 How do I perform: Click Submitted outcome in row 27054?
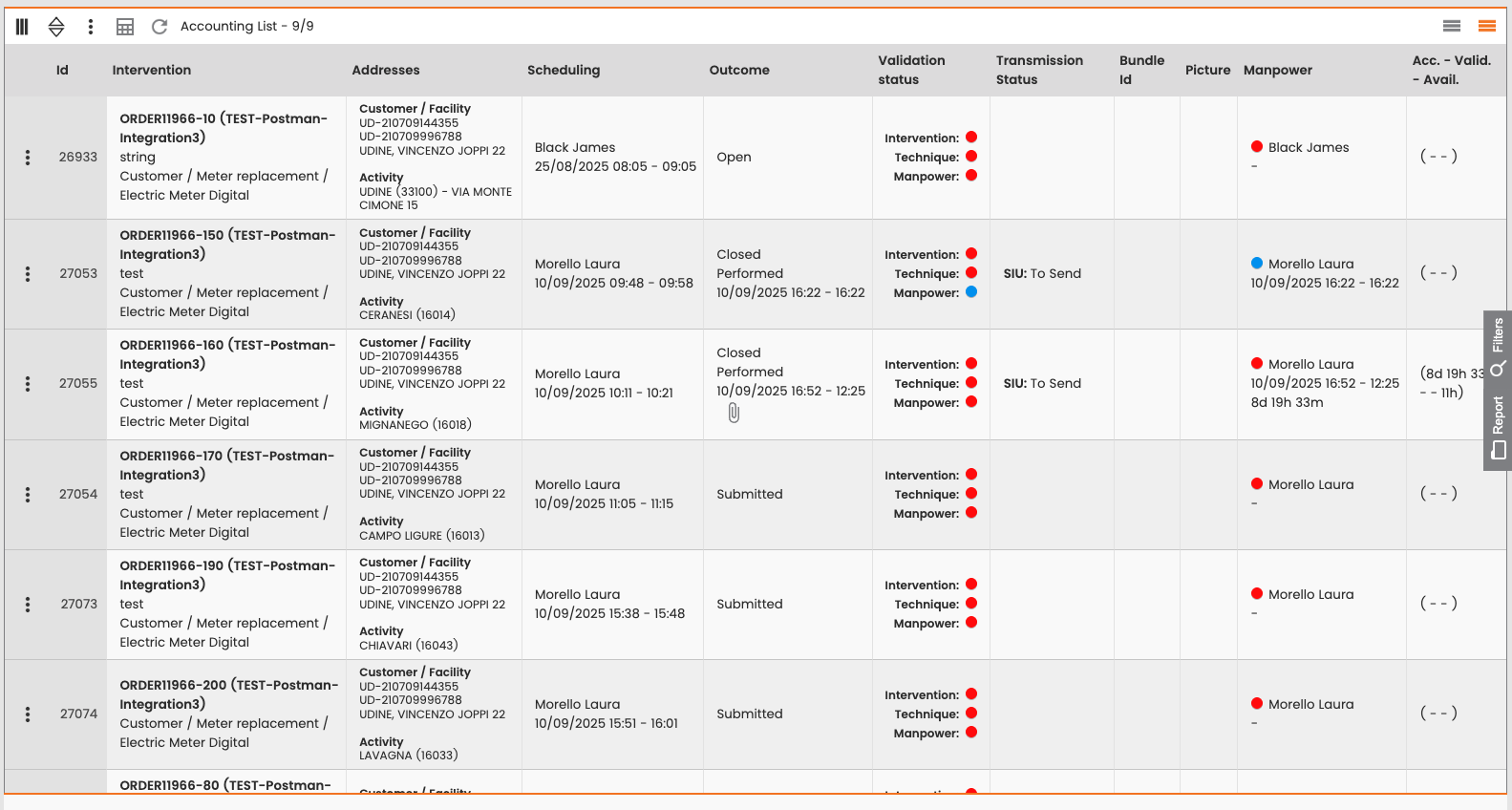point(750,495)
